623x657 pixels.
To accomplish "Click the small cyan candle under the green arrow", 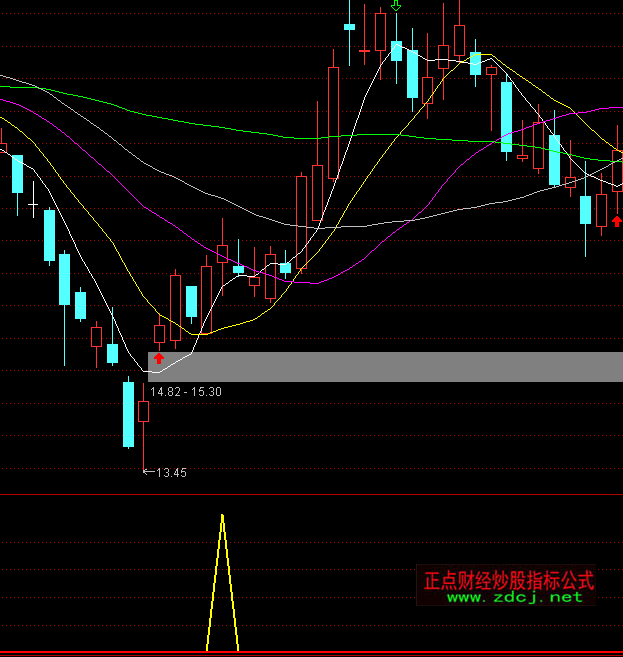I will pyautogui.click(x=397, y=51).
